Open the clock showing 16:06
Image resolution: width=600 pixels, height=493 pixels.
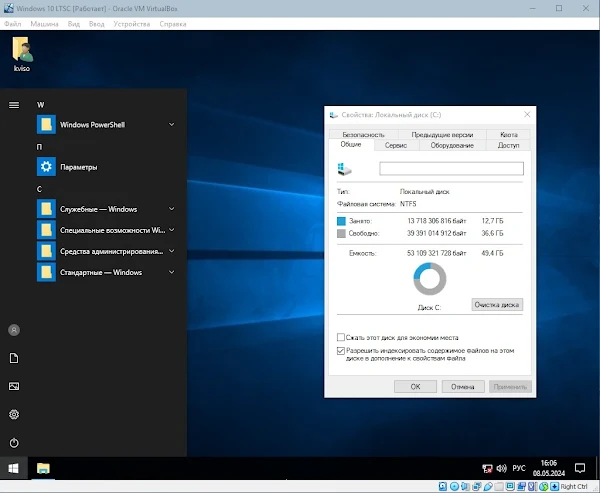click(549, 468)
